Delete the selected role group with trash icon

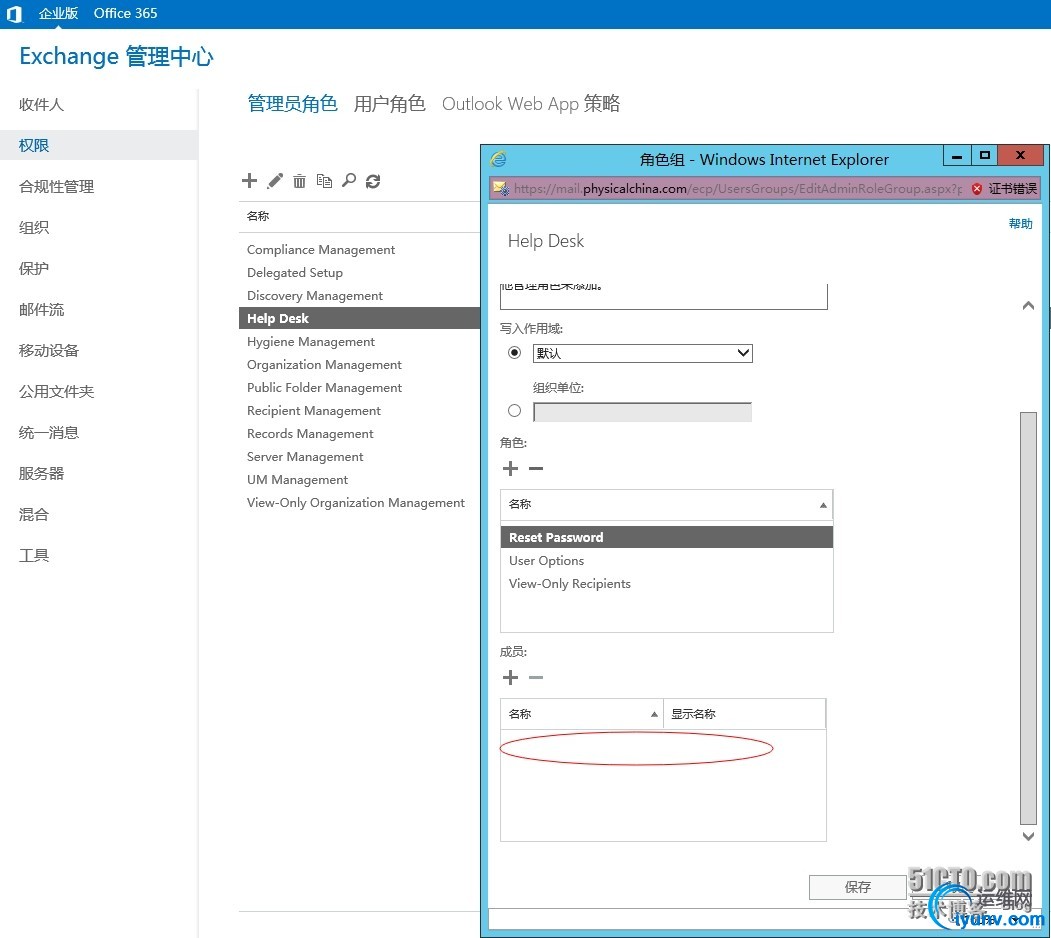(300, 181)
